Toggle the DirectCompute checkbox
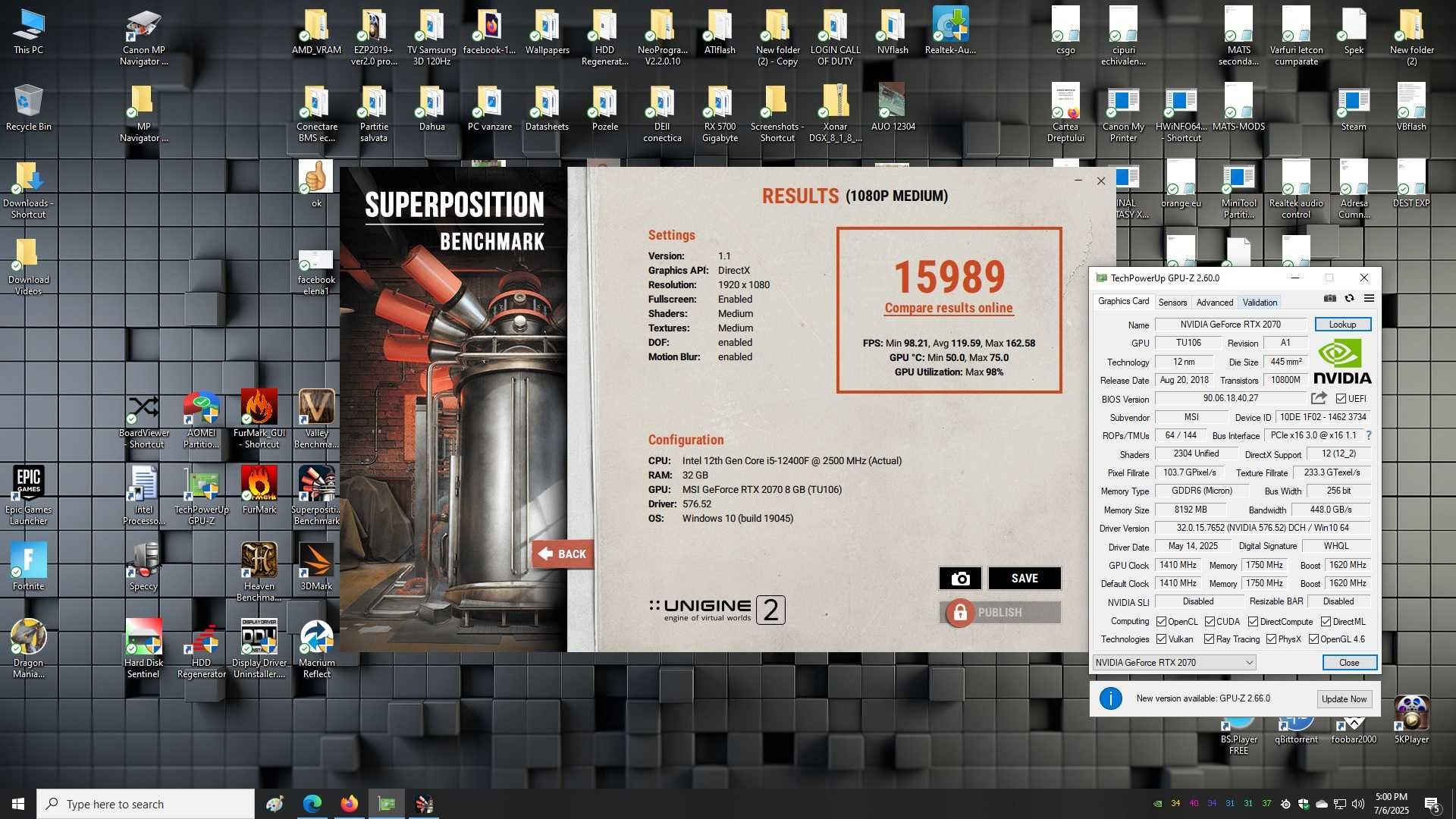 tap(1253, 622)
